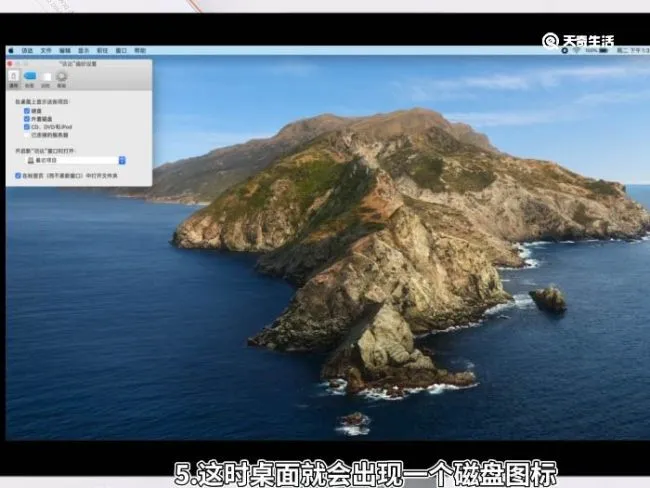Image resolution: width=650 pixels, height=488 pixels.
Task: Uncheck the 外置磁盘 (External disks) checkbox
Action: [x=27, y=119]
